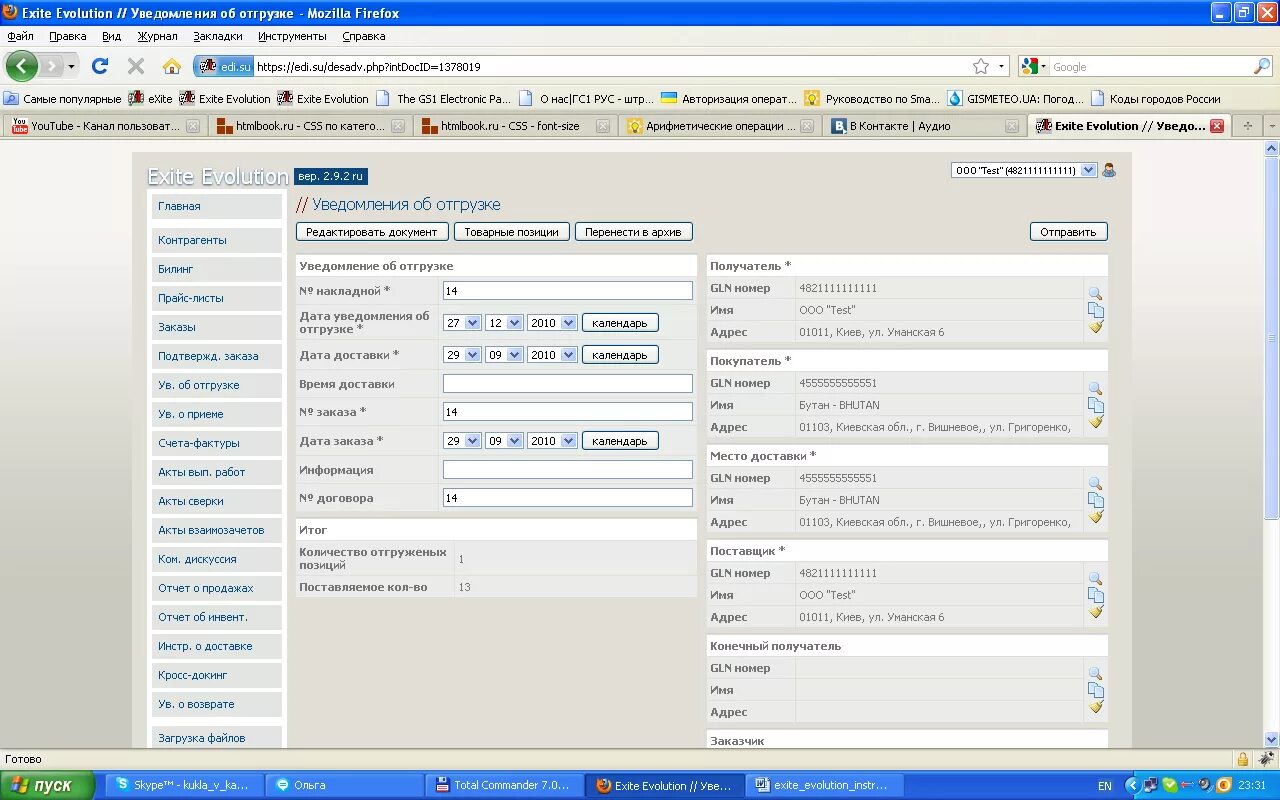Open the Контрагенты sidebar link
Image resolution: width=1280 pixels, height=800 pixels.
(x=217, y=240)
